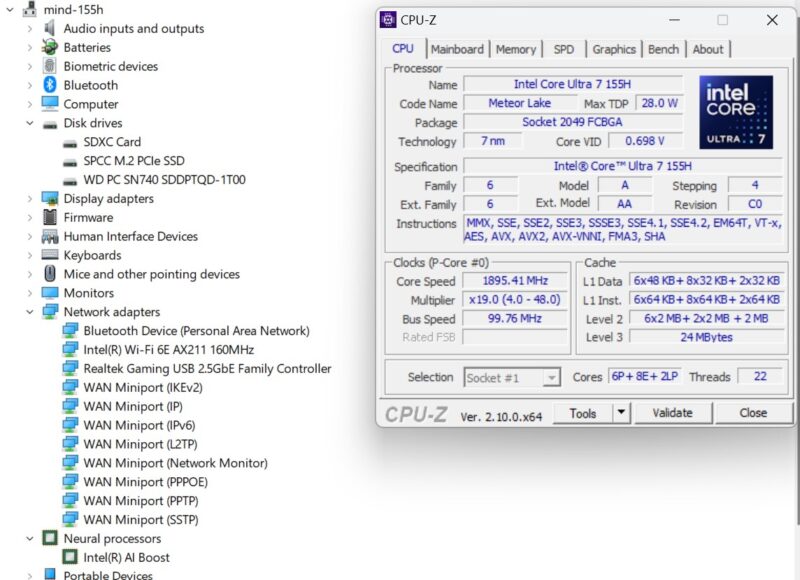Click the Batteries category icon
800x580 pixels.
point(49,47)
